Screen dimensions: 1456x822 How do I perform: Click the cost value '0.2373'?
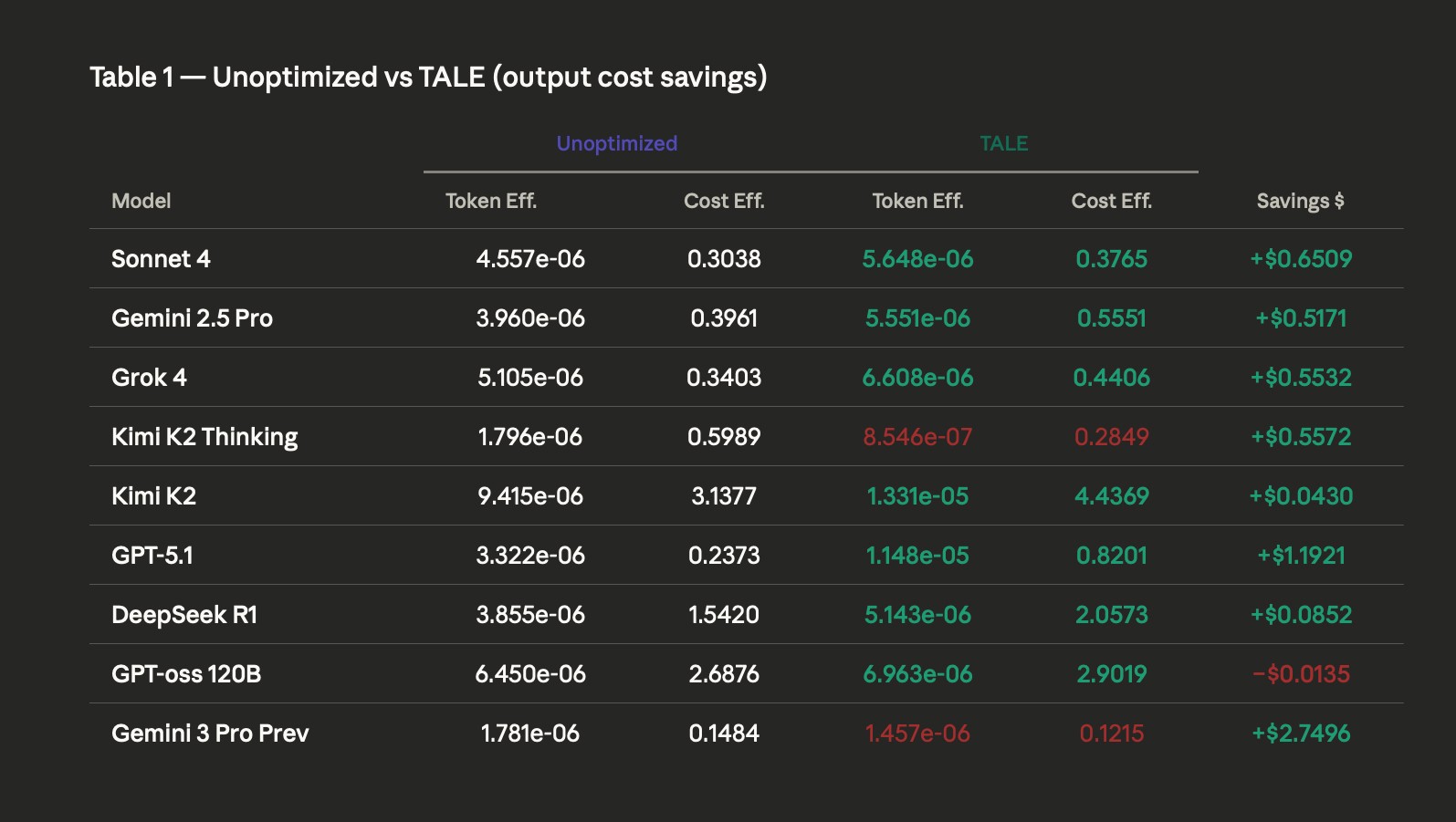pyautogui.click(x=724, y=556)
